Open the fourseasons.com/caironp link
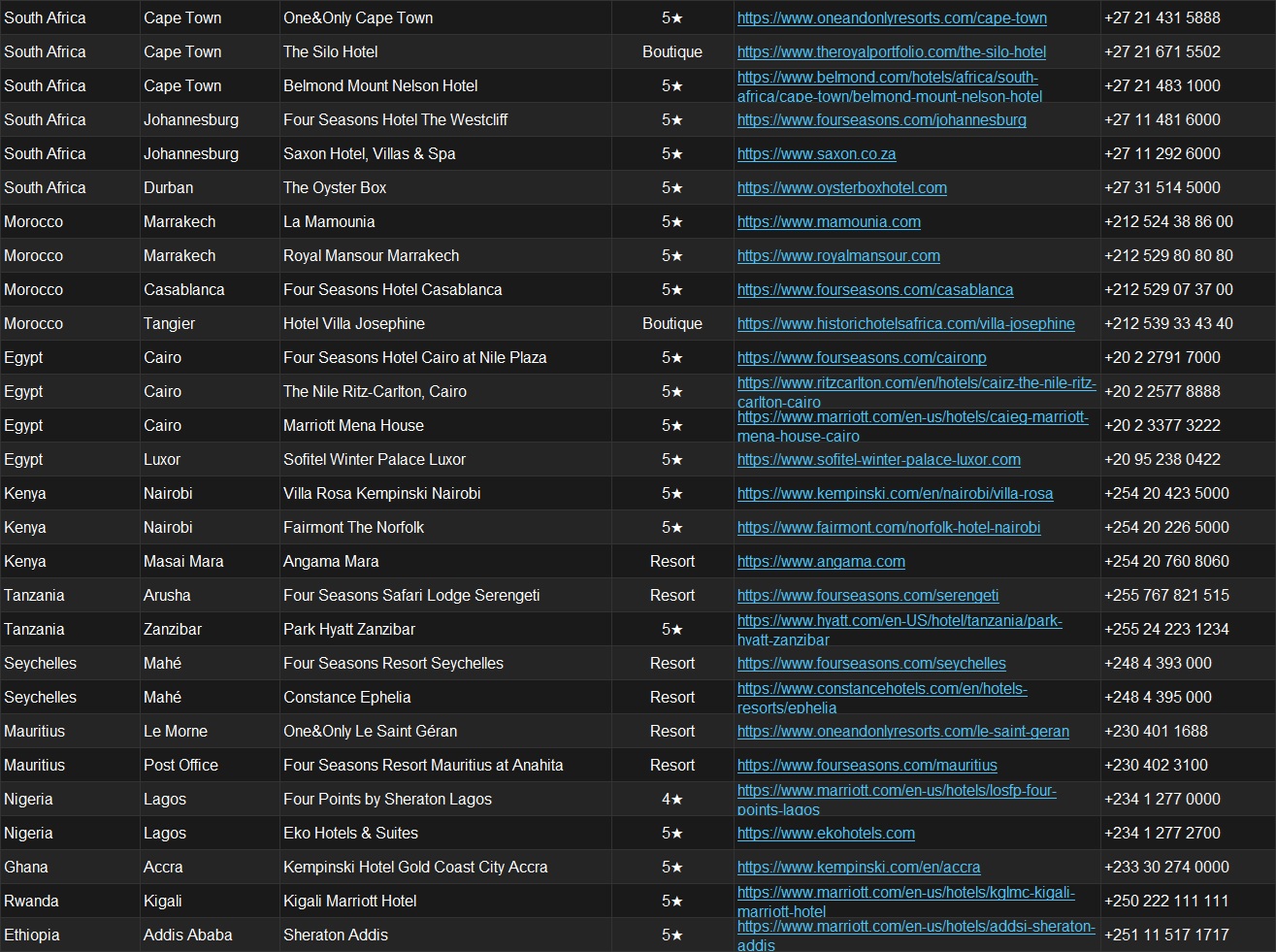Viewport: 1276px width, 952px height. click(862, 357)
